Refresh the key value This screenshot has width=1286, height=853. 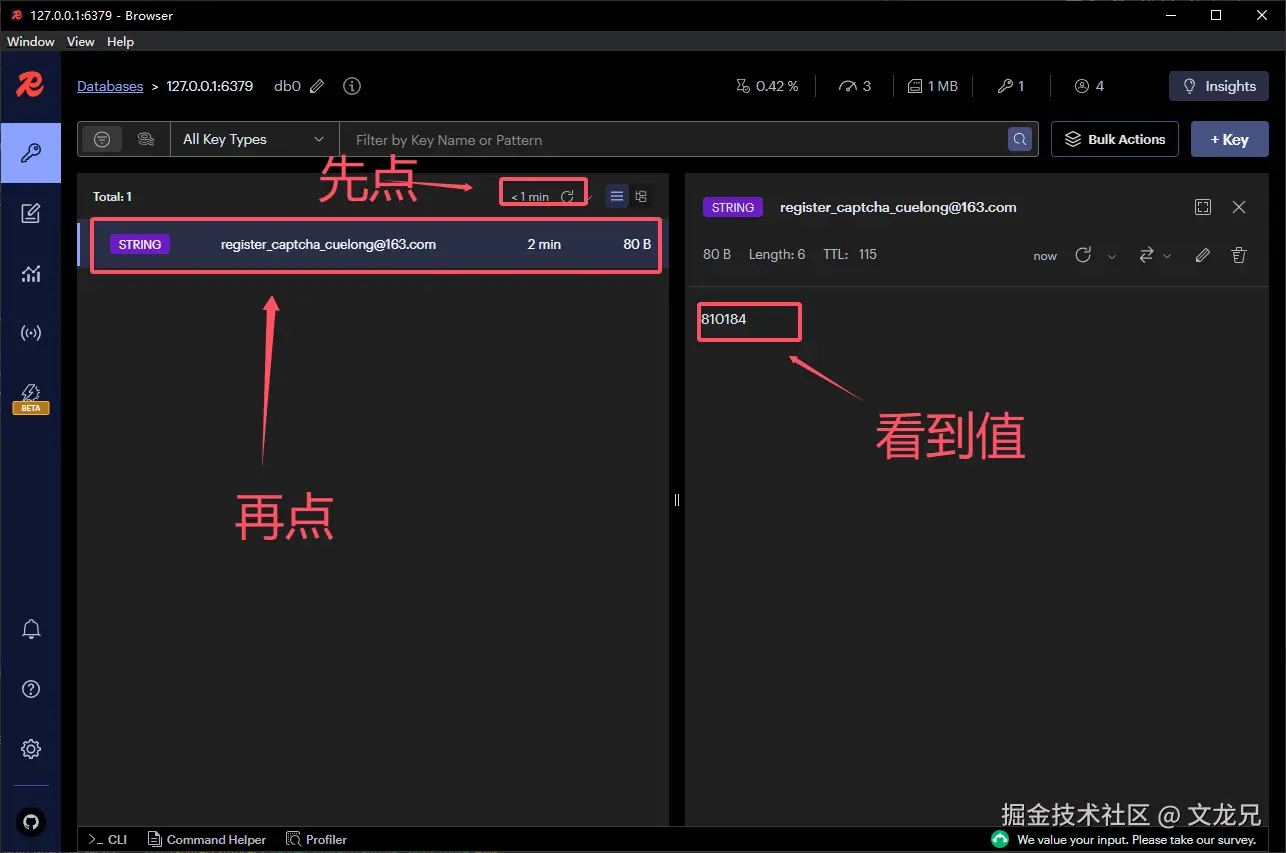(1083, 255)
